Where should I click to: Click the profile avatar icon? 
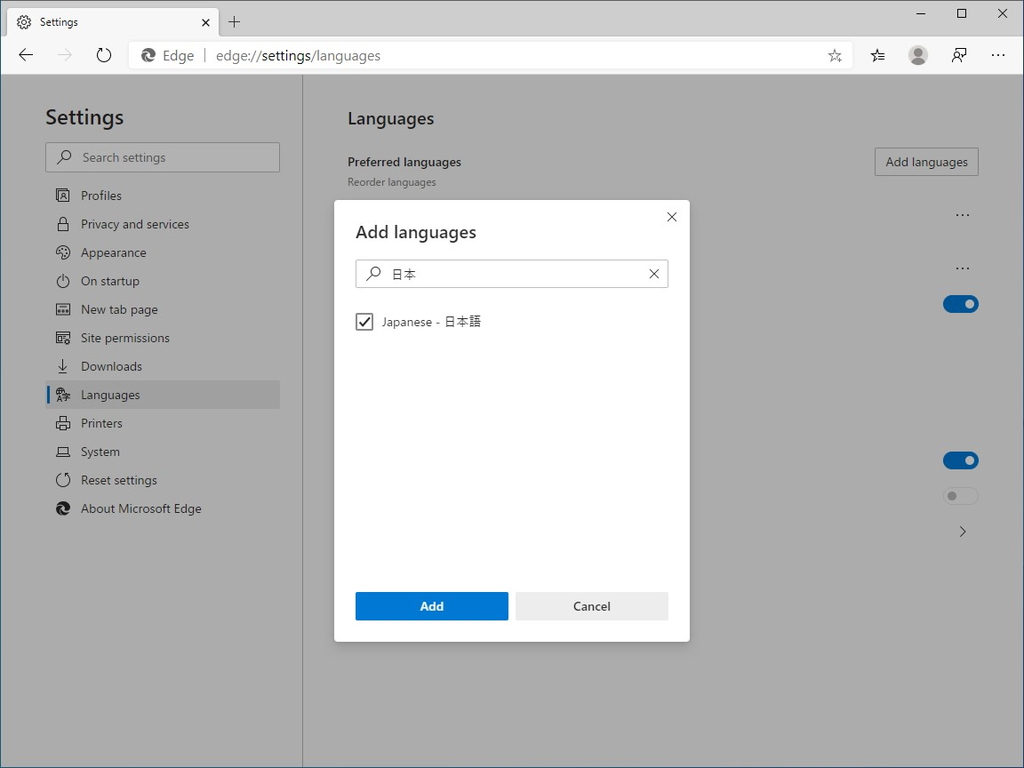[x=918, y=55]
